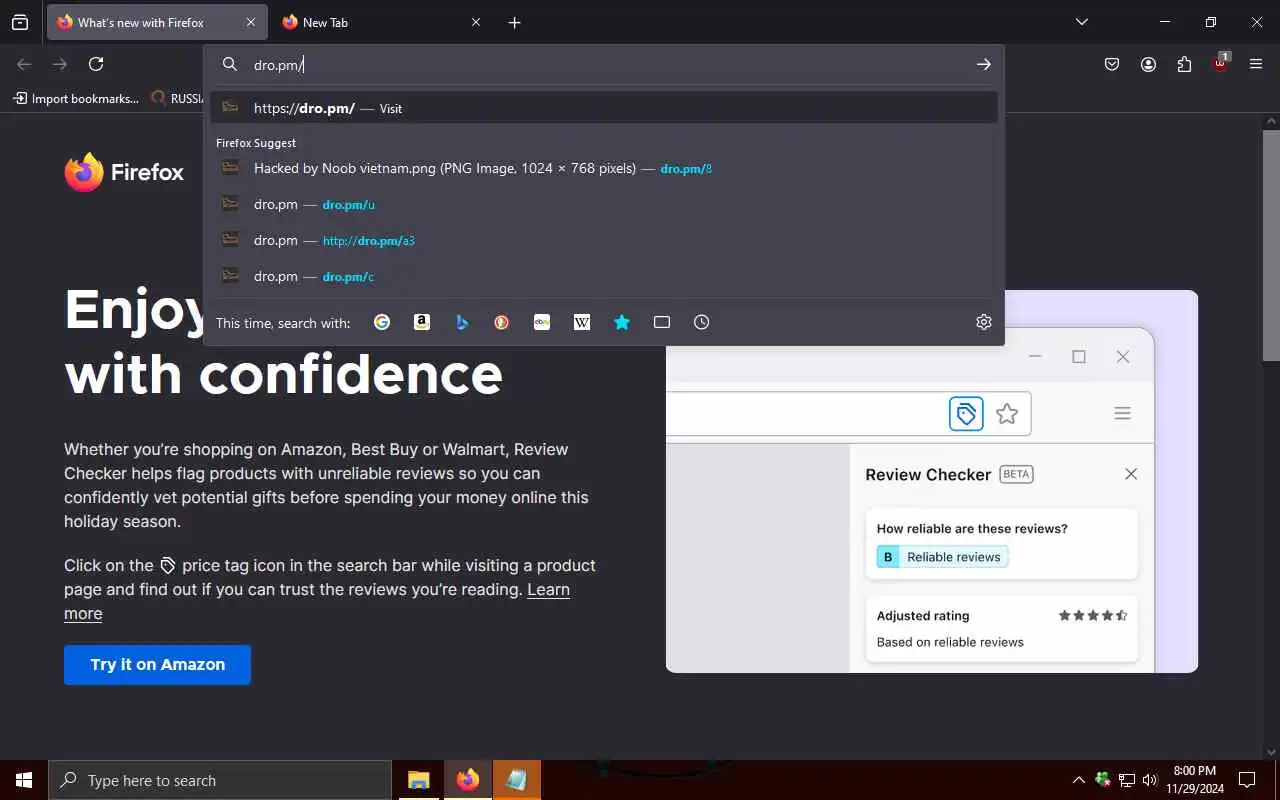Open network icon in system tray
Image resolution: width=1280 pixels, height=800 pixels.
point(1127,780)
